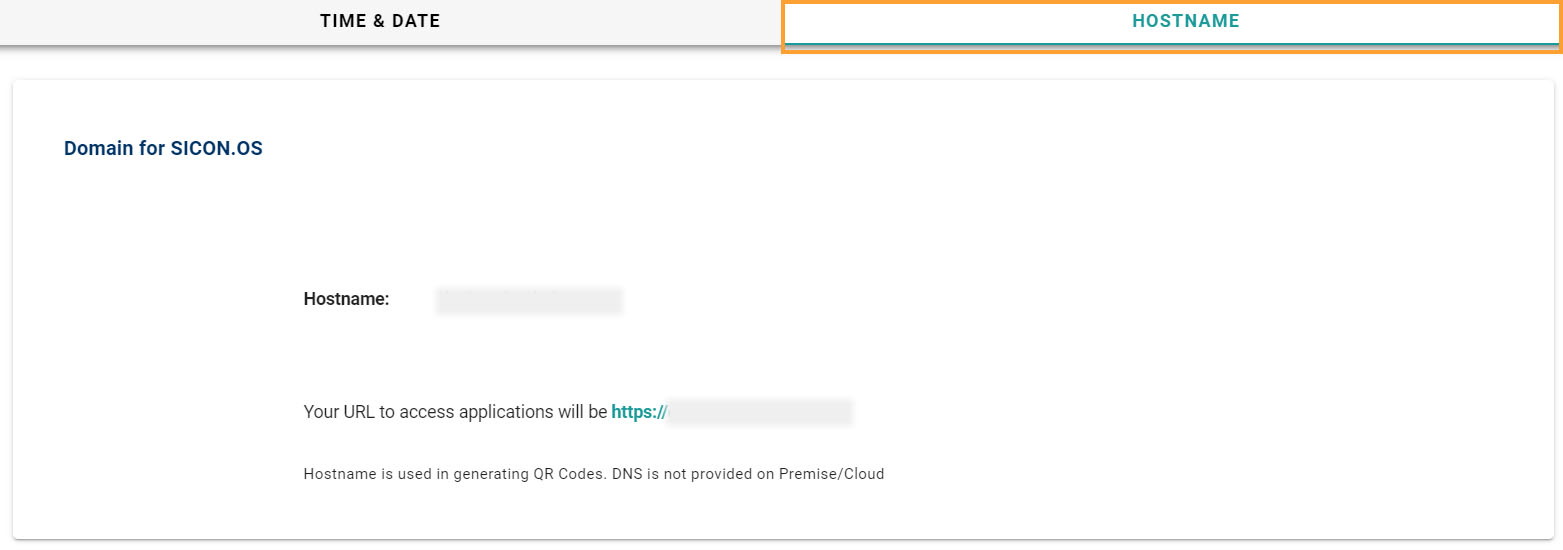The height and width of the screenshot is (550, 1563).
Task: Click the teal underline of HOSTNAME tab
Action: coord(1171,45)
